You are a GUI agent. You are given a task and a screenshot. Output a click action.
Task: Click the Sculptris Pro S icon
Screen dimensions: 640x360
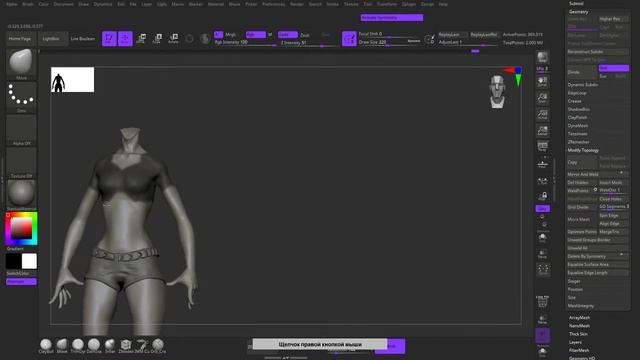coord(205,39)
